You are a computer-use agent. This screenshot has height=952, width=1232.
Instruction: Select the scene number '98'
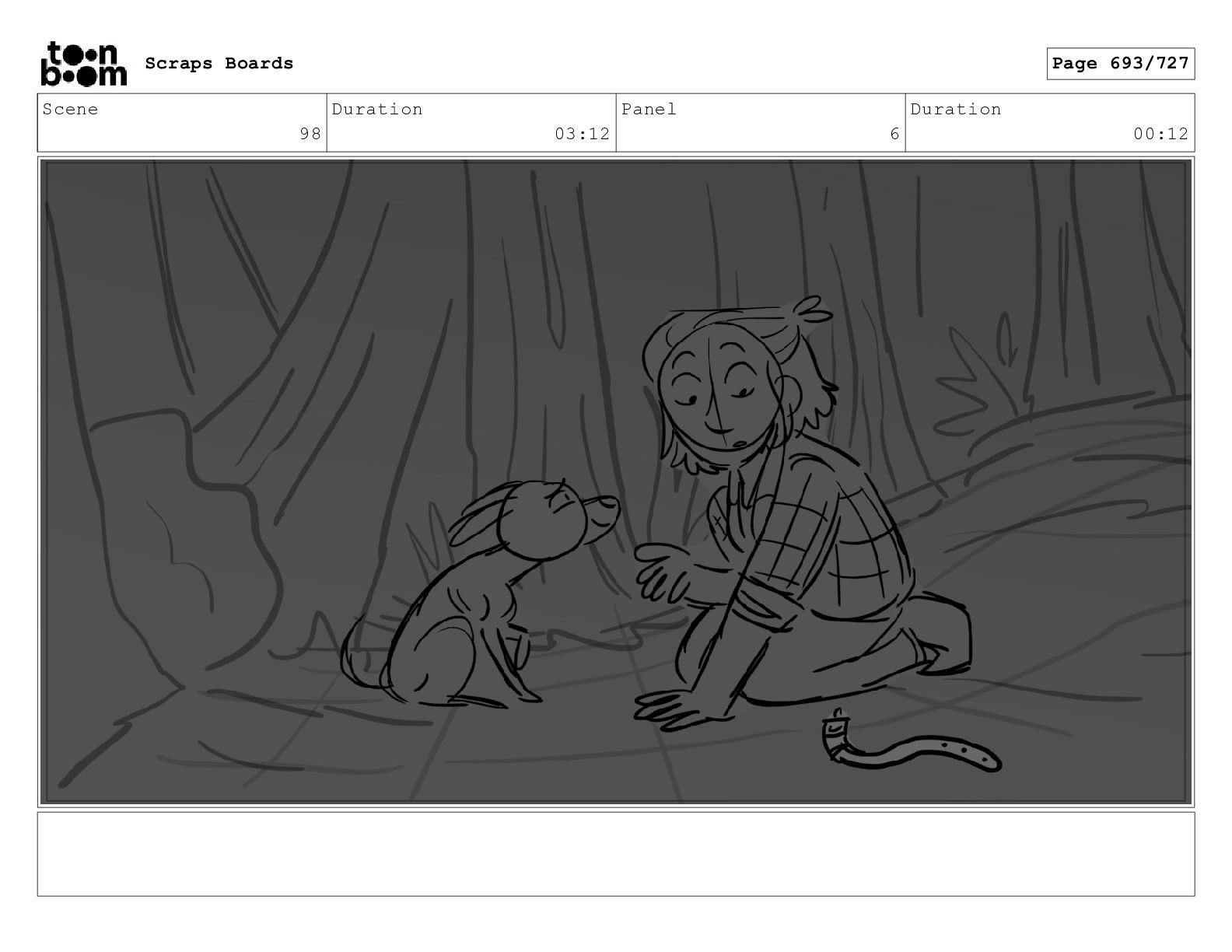[x=310, y=134]
